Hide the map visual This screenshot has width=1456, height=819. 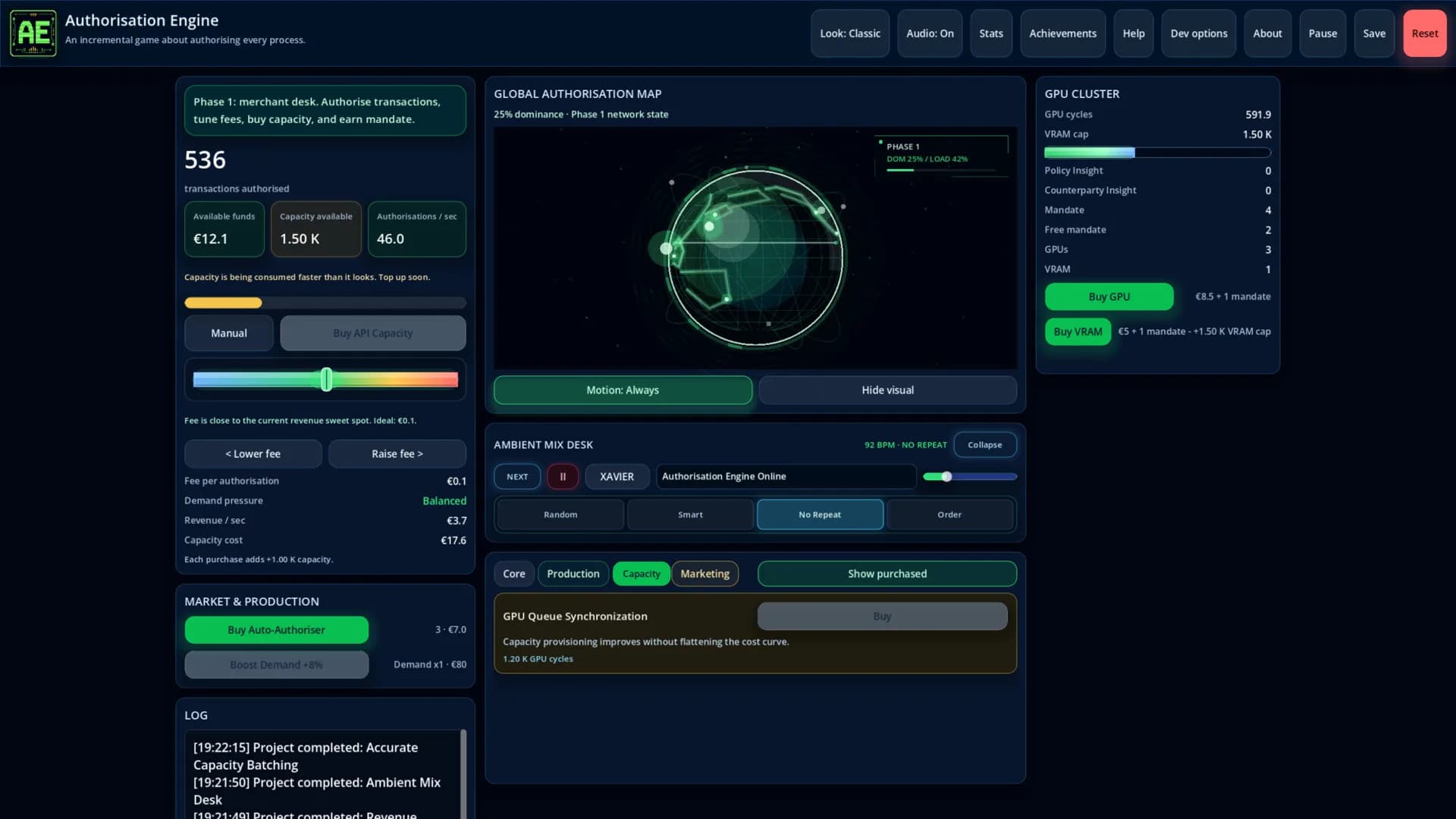point(887,390)
